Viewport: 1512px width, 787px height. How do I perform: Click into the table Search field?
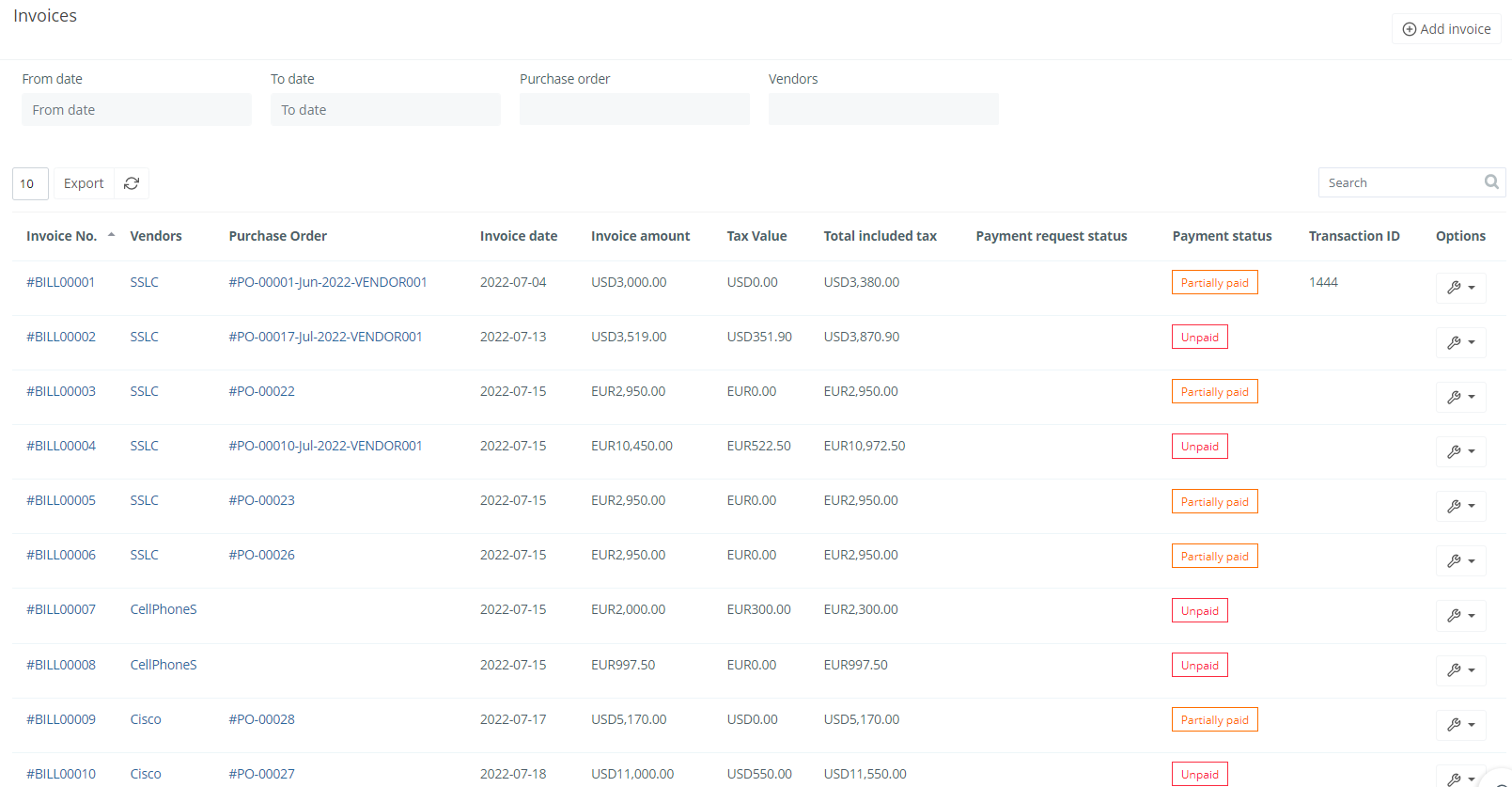1400,182
